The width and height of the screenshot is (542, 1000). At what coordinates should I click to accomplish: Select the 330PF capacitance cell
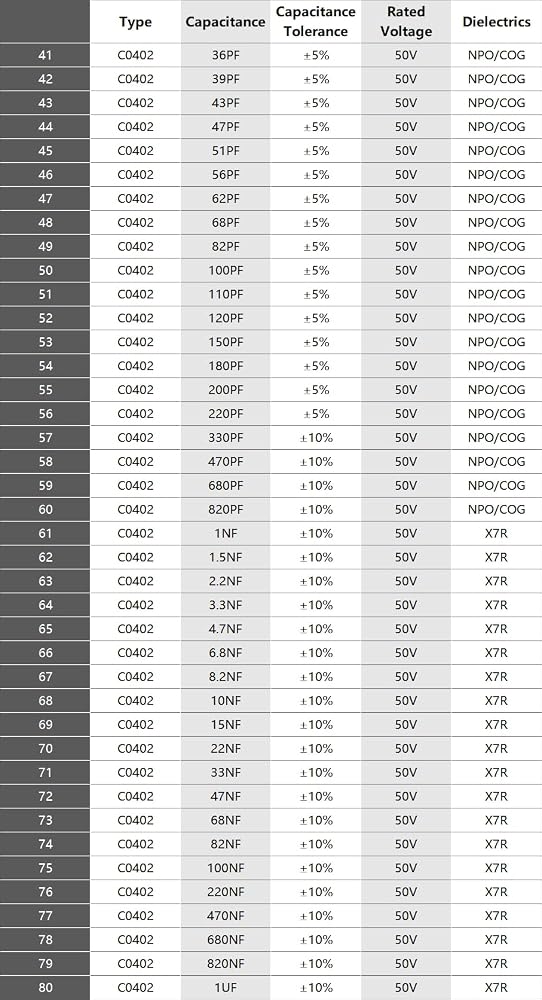tap(226, 438)
